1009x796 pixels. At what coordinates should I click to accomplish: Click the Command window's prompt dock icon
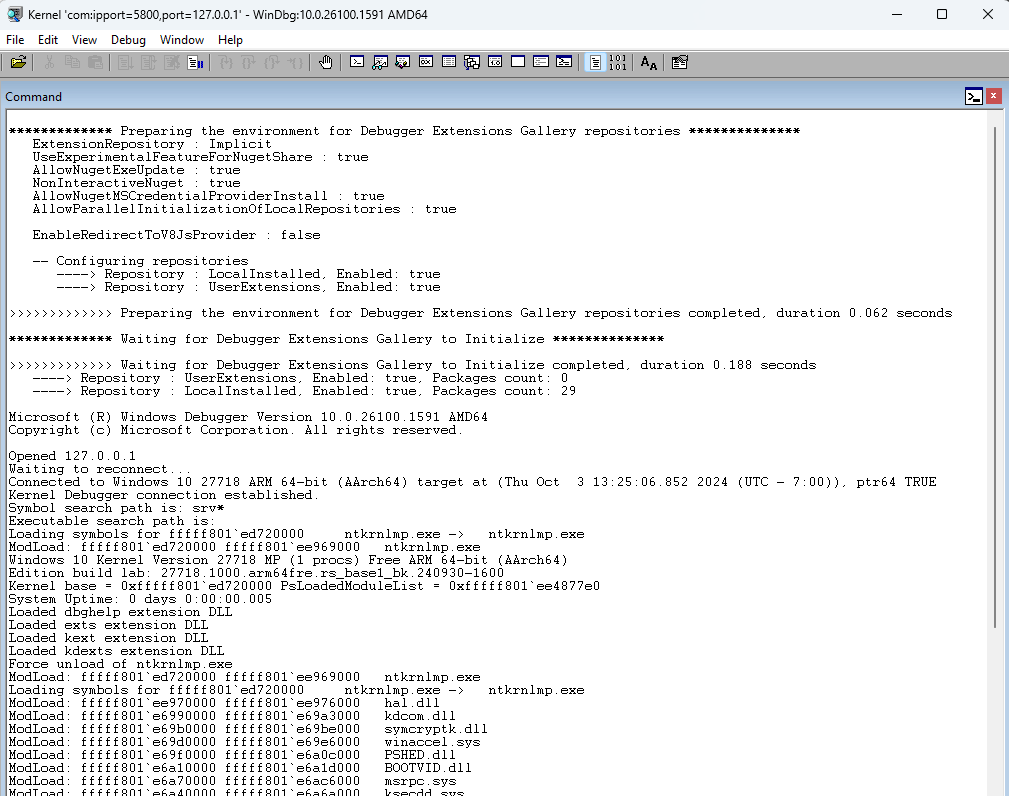[x=974, y=97]
